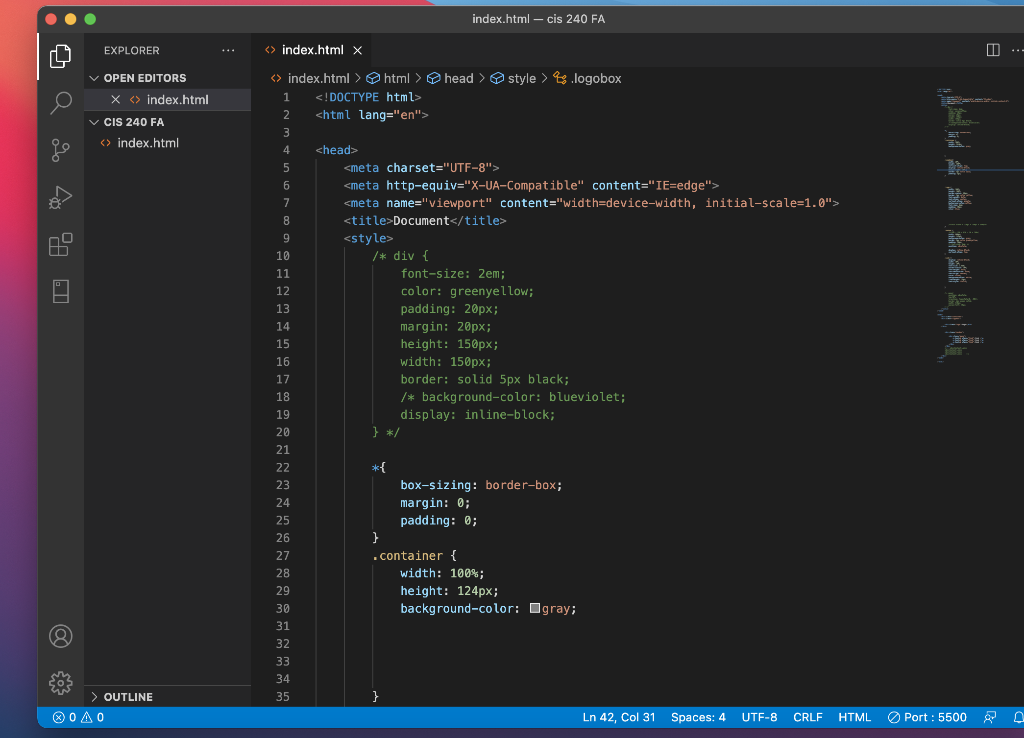
Task: Open the Accounts menu icon
Action: 60,636
